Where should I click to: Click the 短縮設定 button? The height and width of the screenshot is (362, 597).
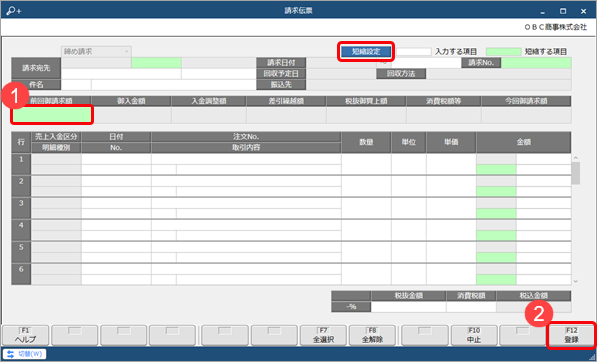pyautogui.click(x=366, y=51)
